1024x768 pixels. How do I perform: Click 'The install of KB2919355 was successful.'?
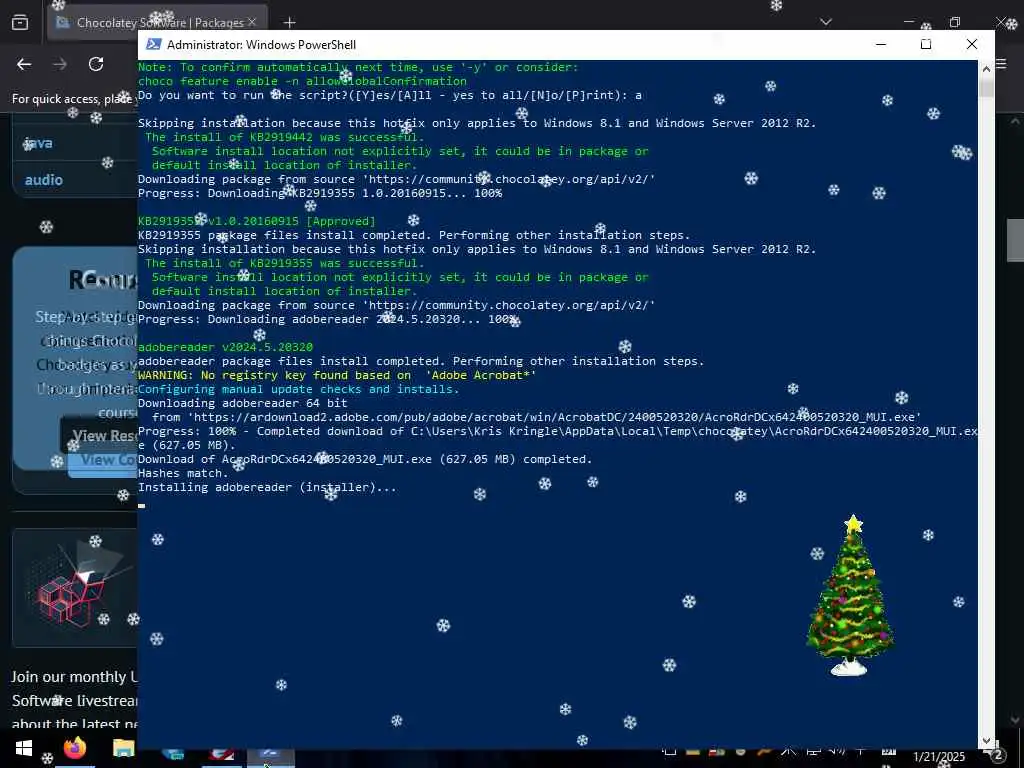click(x=285, y=263)
